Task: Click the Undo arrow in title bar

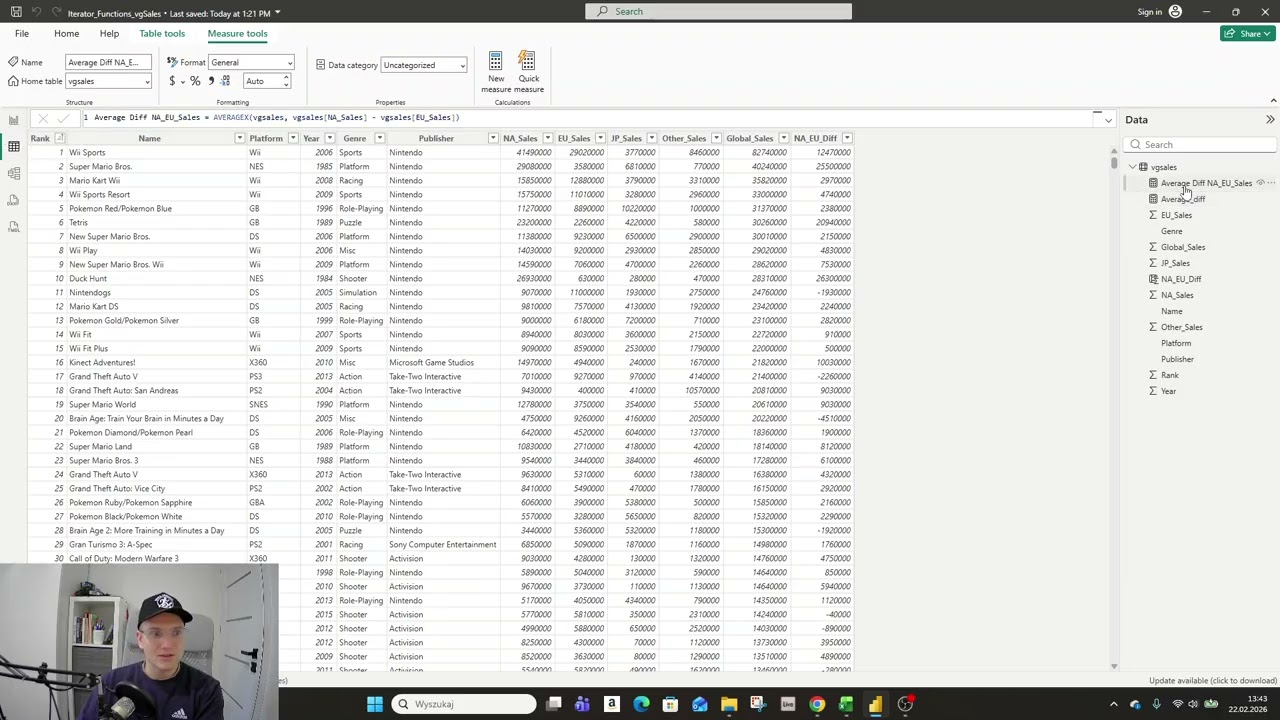Action: [x=37, y=12]
